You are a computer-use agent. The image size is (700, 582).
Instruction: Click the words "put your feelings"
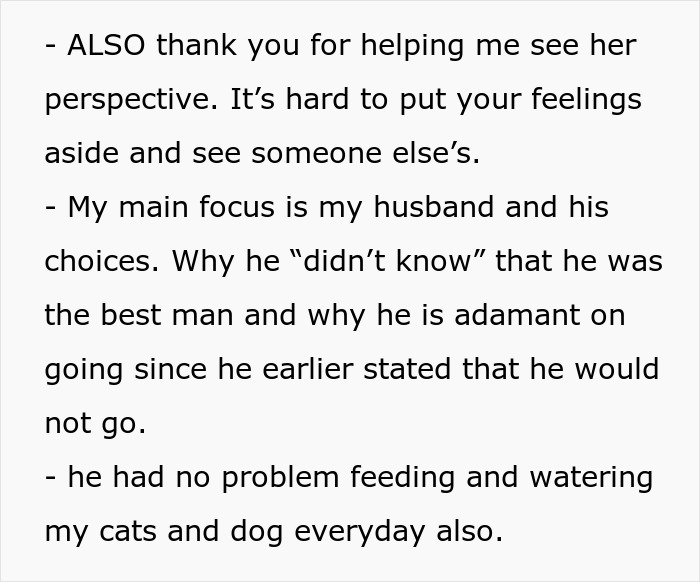click(521, 100)
